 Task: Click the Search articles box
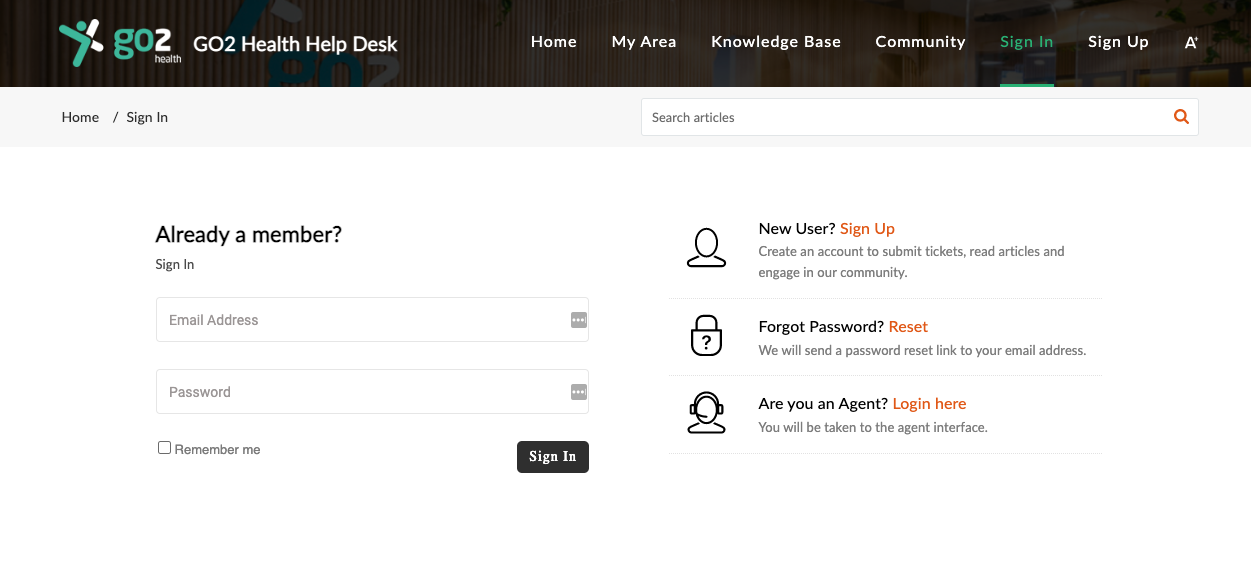pos(905,117)
